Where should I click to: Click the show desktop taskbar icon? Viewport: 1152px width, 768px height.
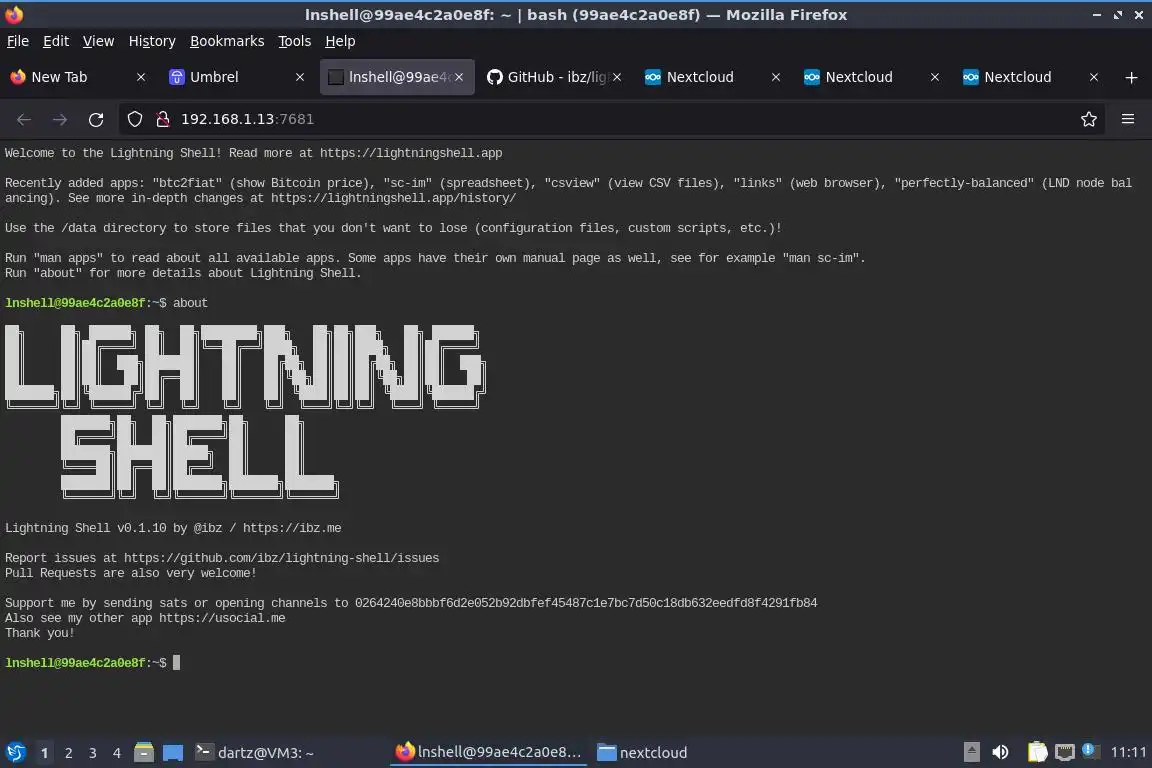pyautogui.click(x=173, y=753)
